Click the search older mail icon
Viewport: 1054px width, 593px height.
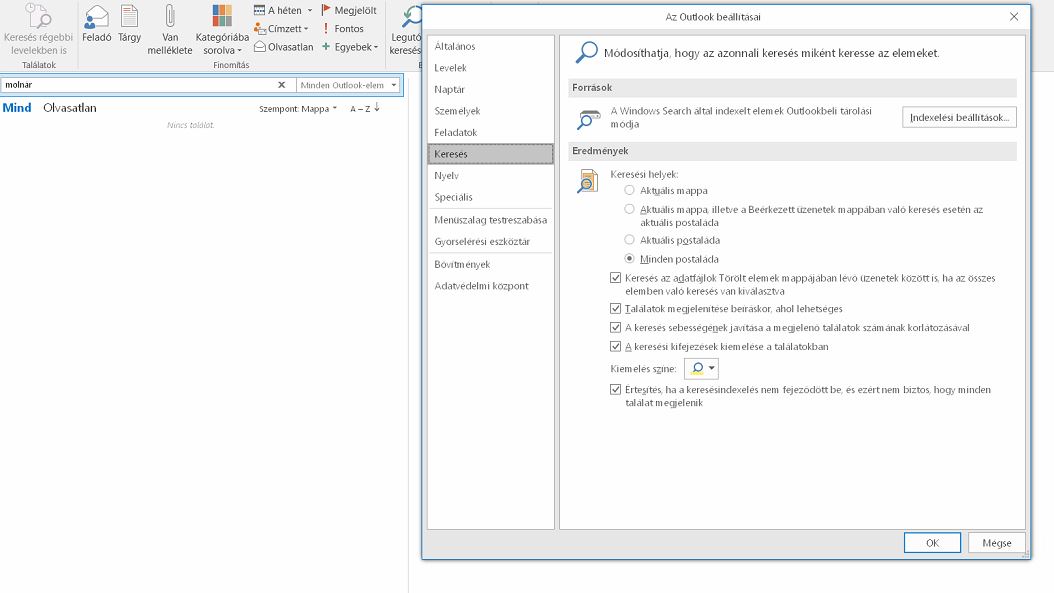click(x=38, y=16)
